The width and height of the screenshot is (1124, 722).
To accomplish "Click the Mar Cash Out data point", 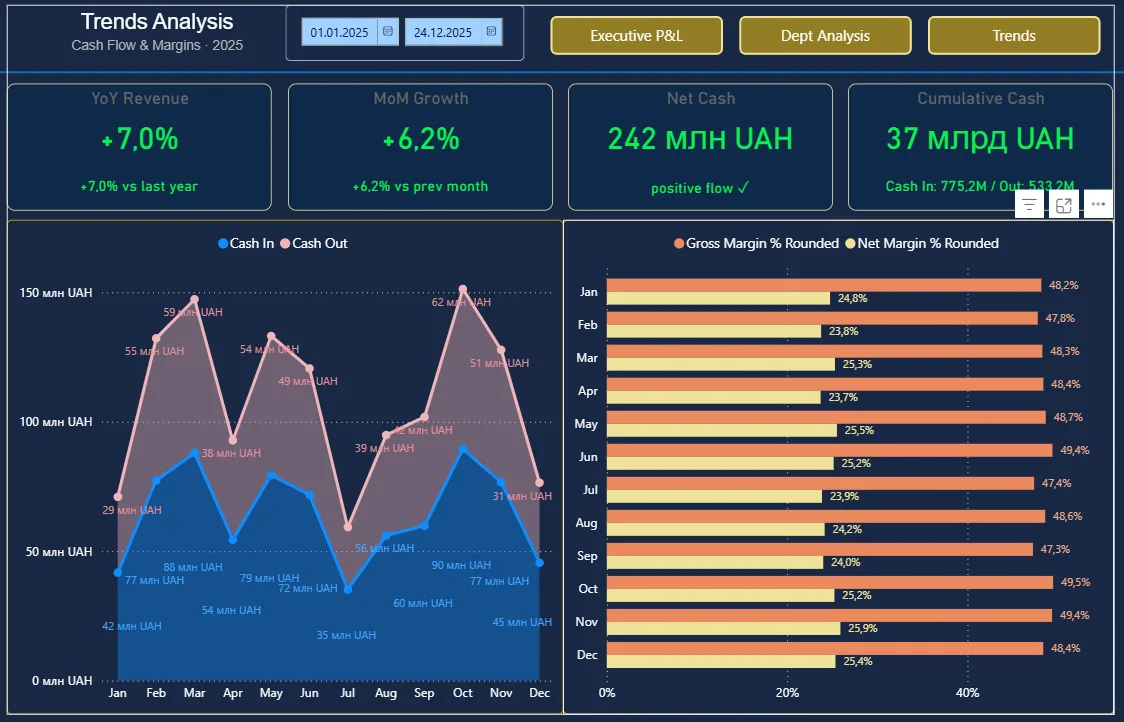I will pos(194,299).
